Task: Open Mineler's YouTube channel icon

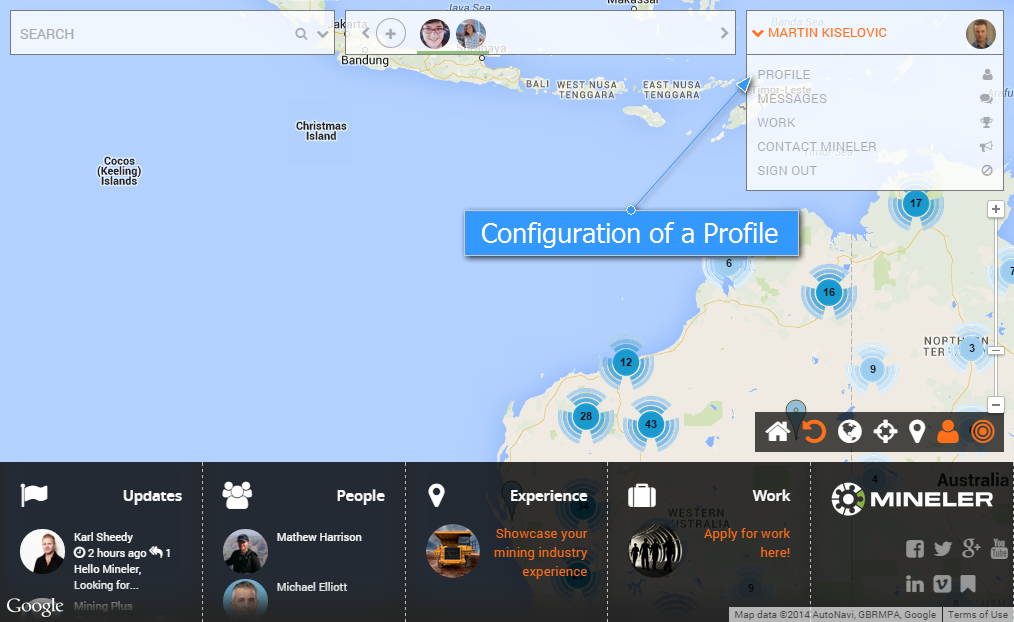Action: click(x=999, y=548)
